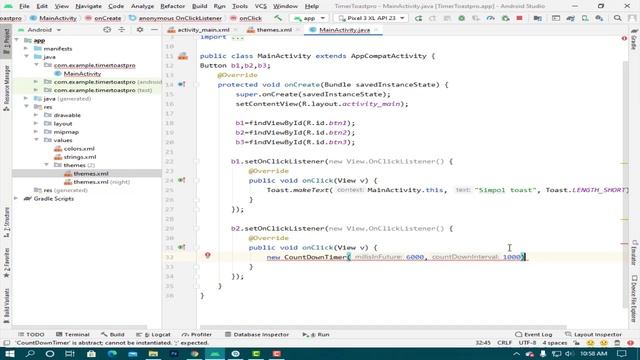Toggle tool window bars icon in status bar corner
640x360 pixels.
click(6, 343)
